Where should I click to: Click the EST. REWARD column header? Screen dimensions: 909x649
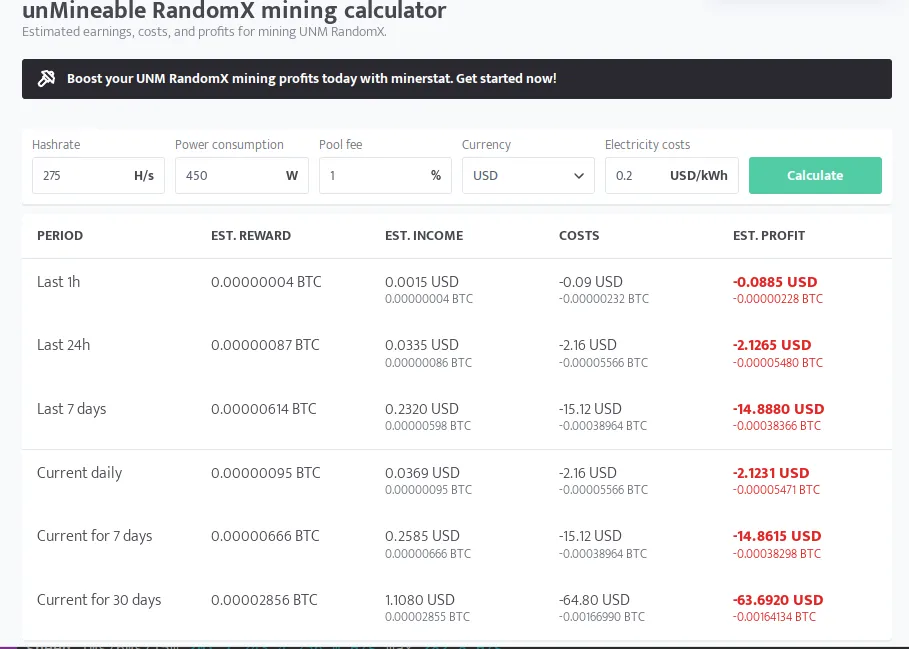point(251,236)
